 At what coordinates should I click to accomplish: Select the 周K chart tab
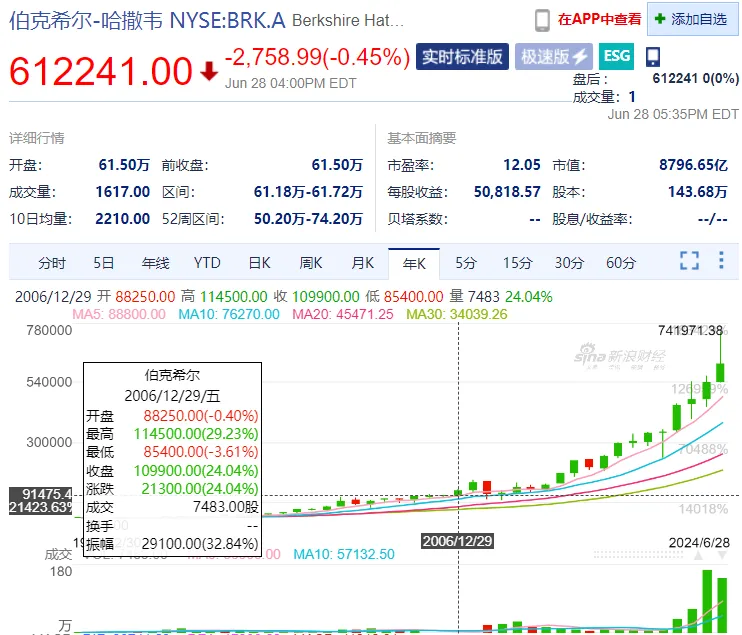311,263
